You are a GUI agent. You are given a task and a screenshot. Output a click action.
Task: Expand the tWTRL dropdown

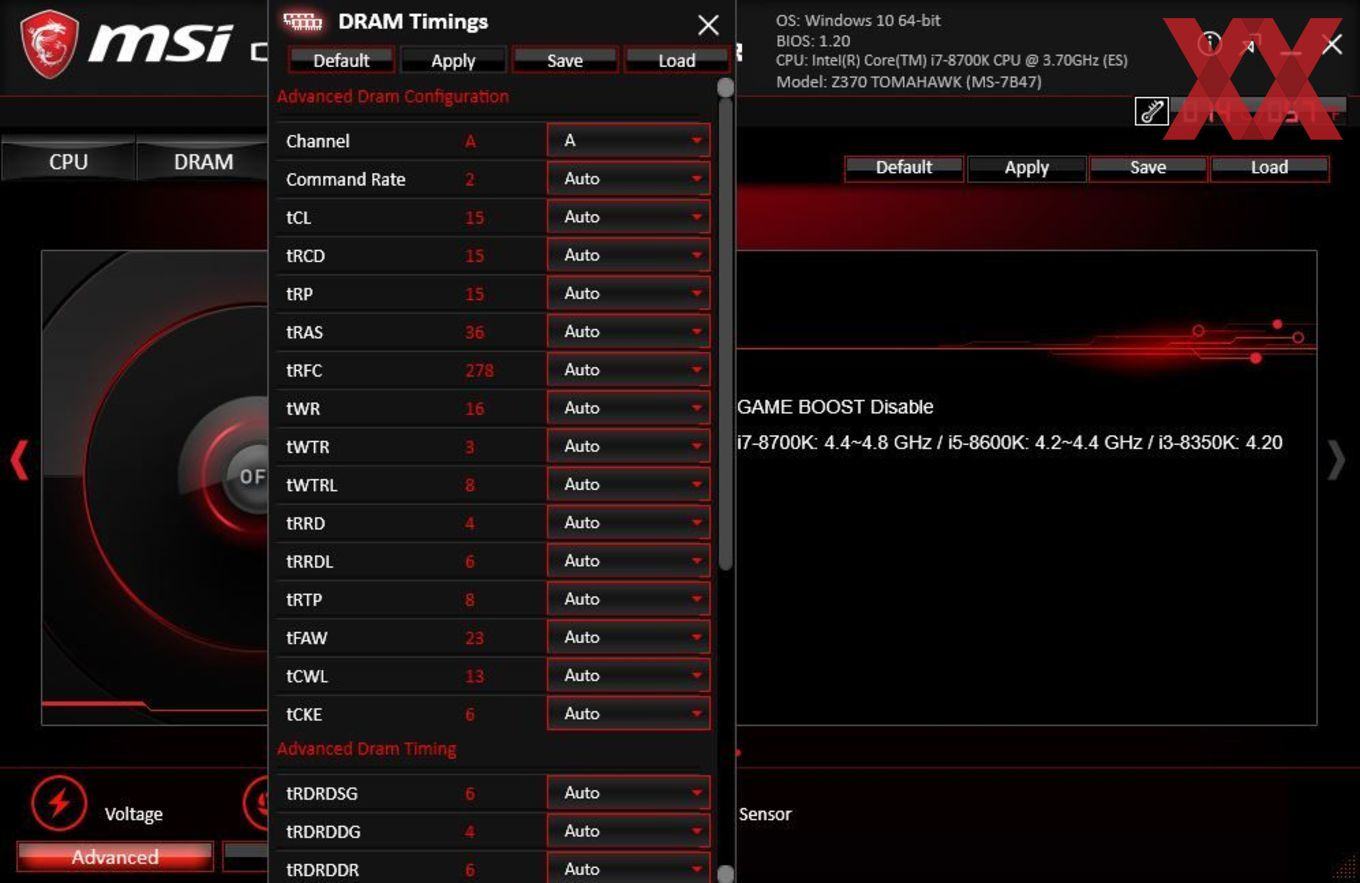tap(629, 484)
